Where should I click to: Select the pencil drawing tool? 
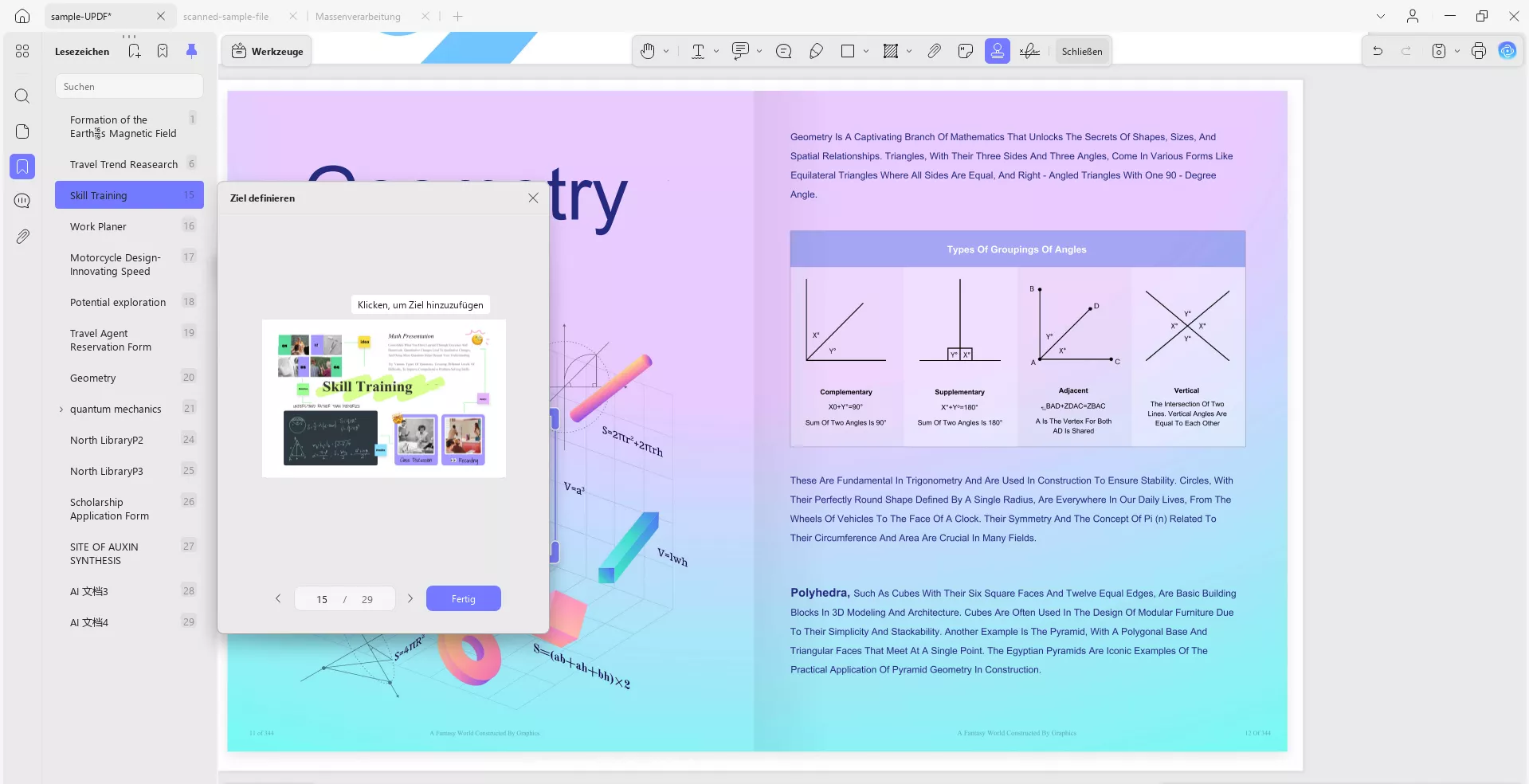[816, 51]
